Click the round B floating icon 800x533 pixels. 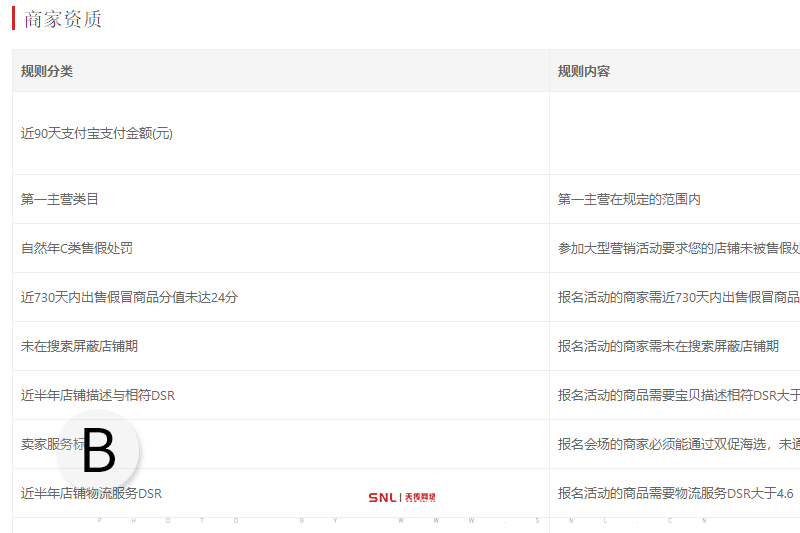(98, 450)
